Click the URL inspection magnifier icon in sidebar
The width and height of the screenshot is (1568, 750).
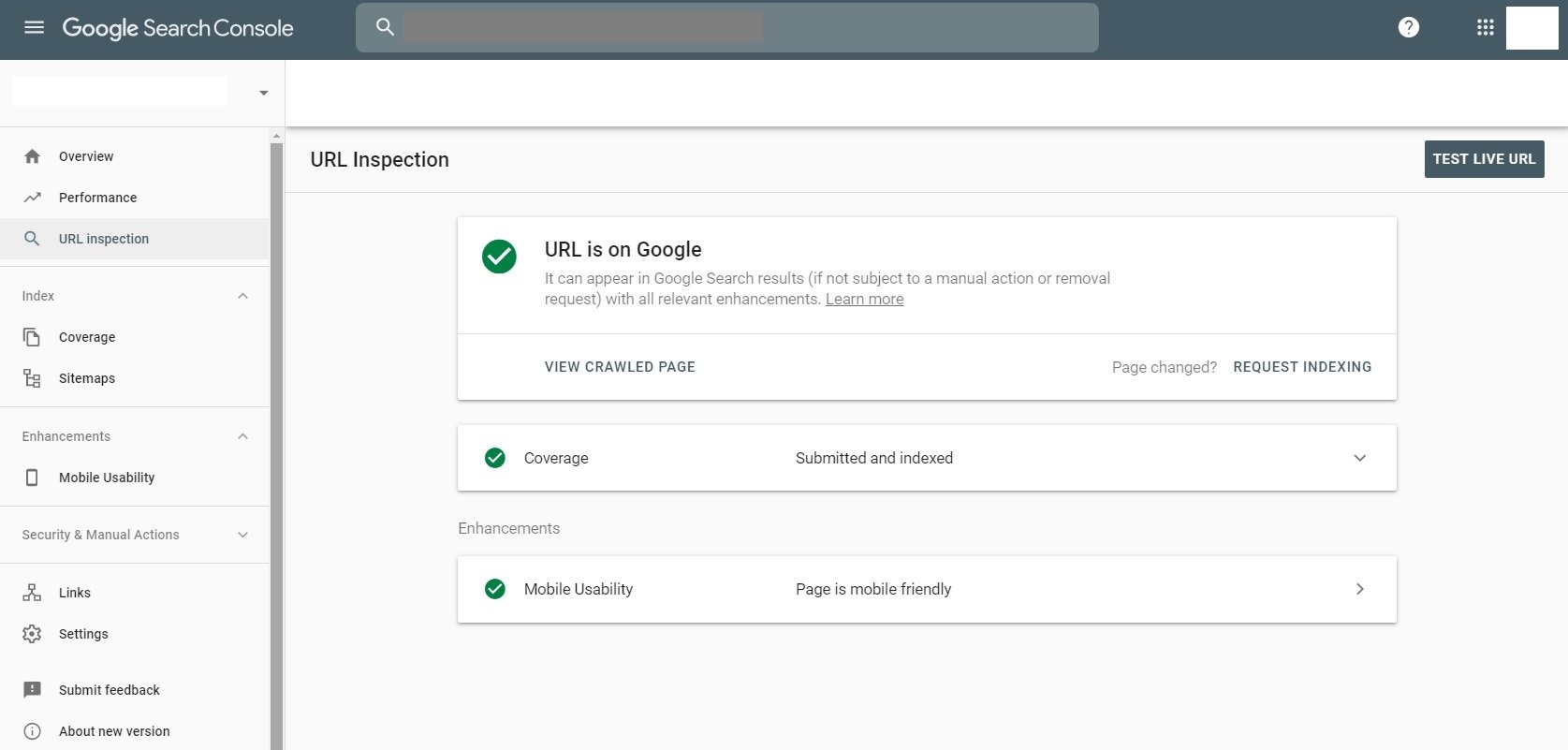(x=32, y=239)
